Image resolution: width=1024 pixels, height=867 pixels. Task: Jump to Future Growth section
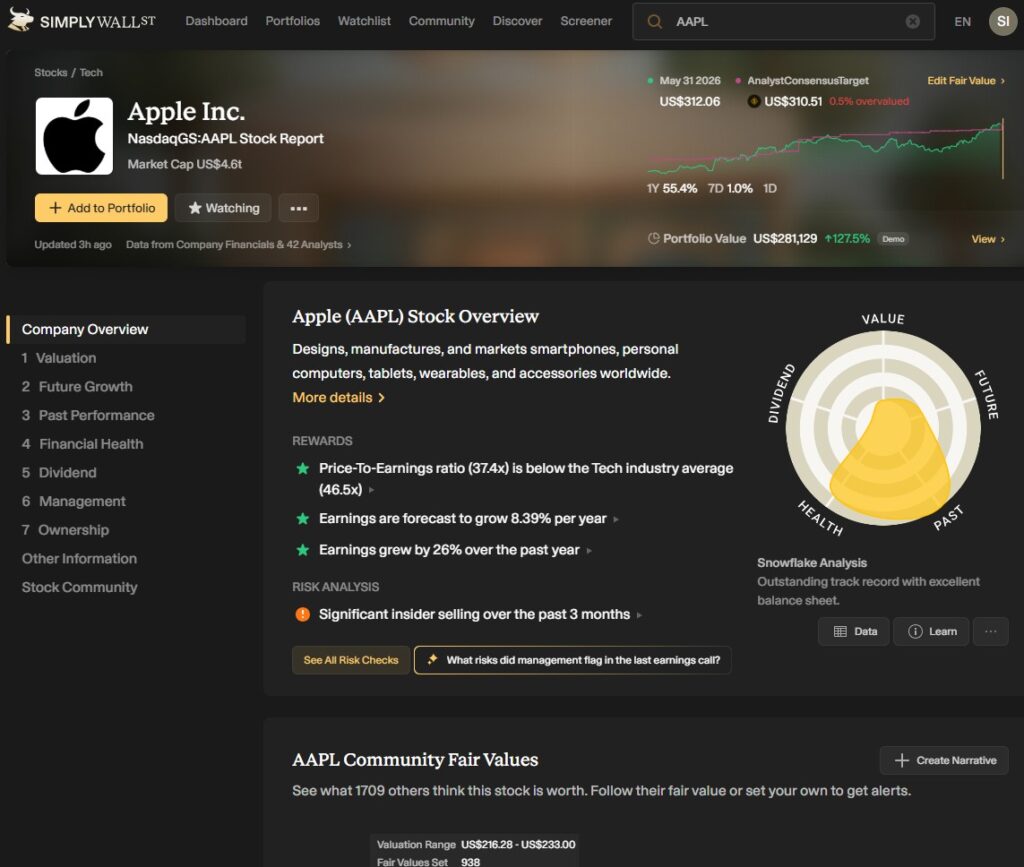point(76,387)
